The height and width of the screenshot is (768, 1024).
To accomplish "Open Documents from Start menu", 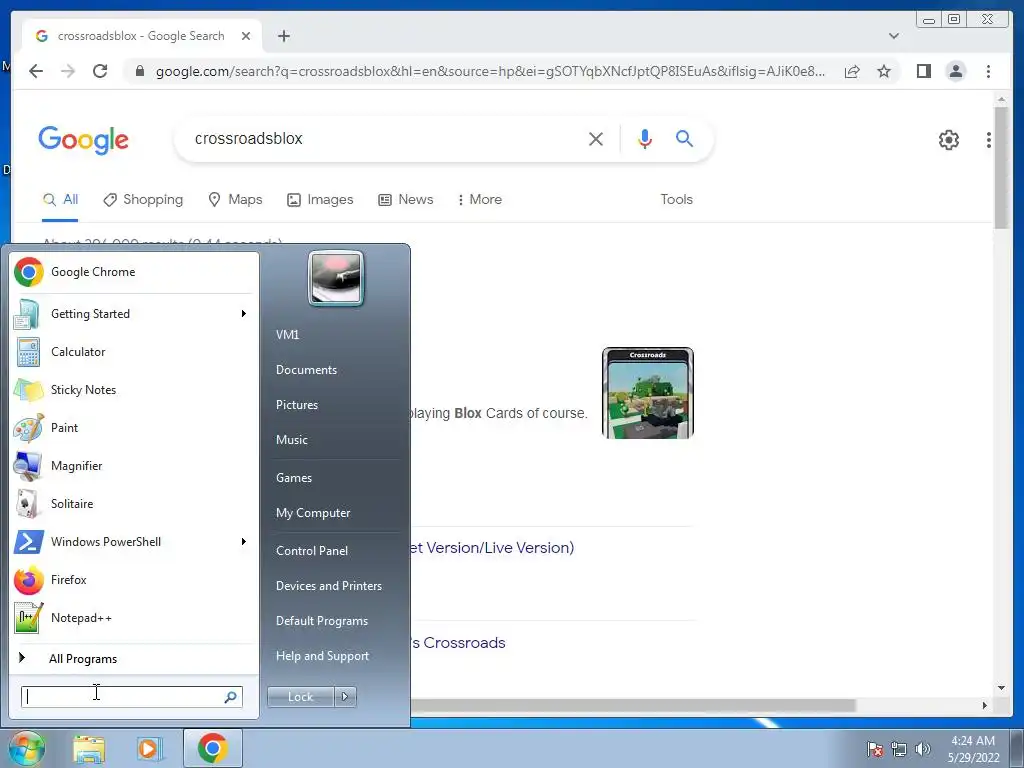I will (306, 370).
